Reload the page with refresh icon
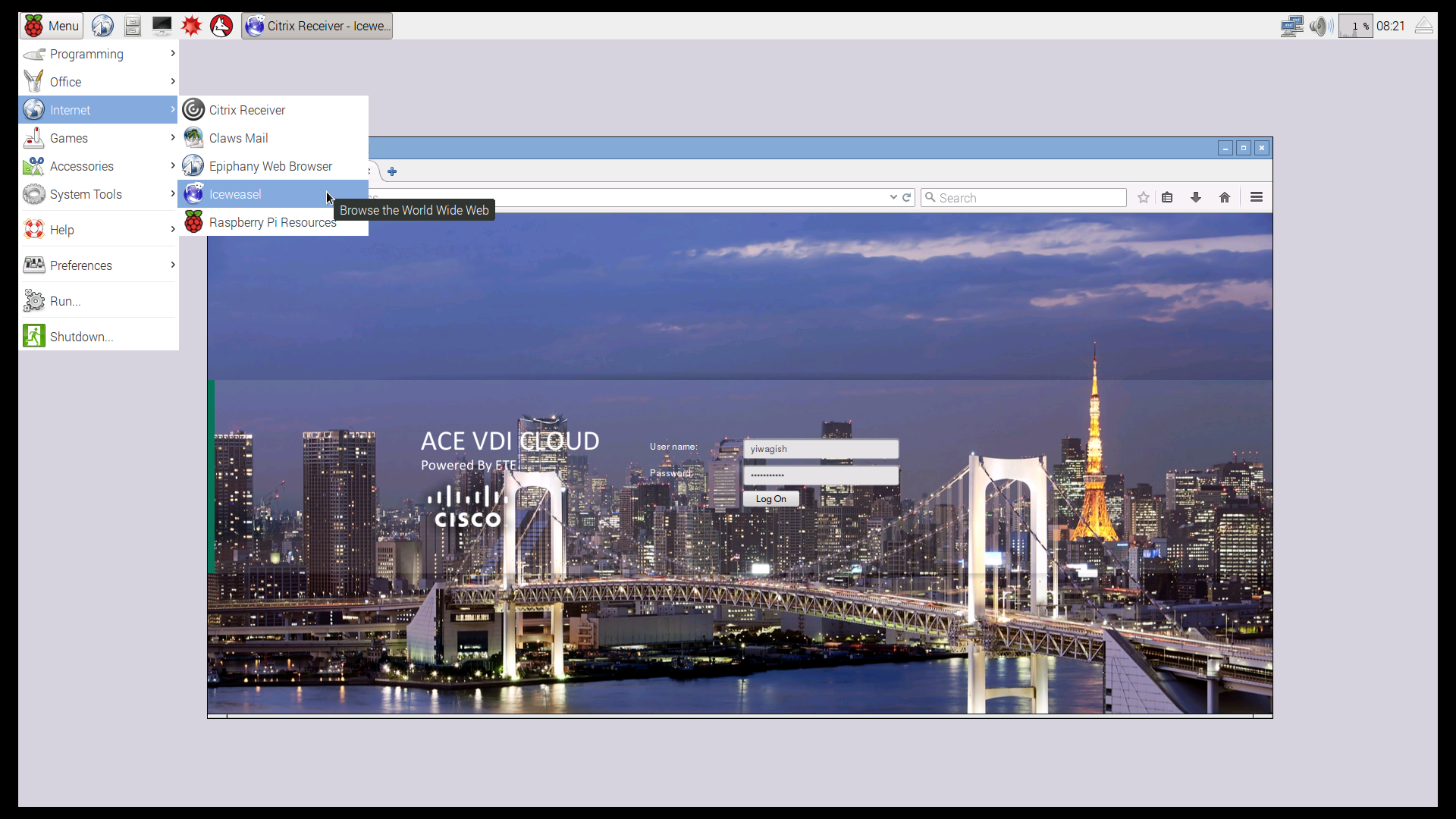This screenshot has height=819, width=1456. pyautogui.click(x=906, y=198)
